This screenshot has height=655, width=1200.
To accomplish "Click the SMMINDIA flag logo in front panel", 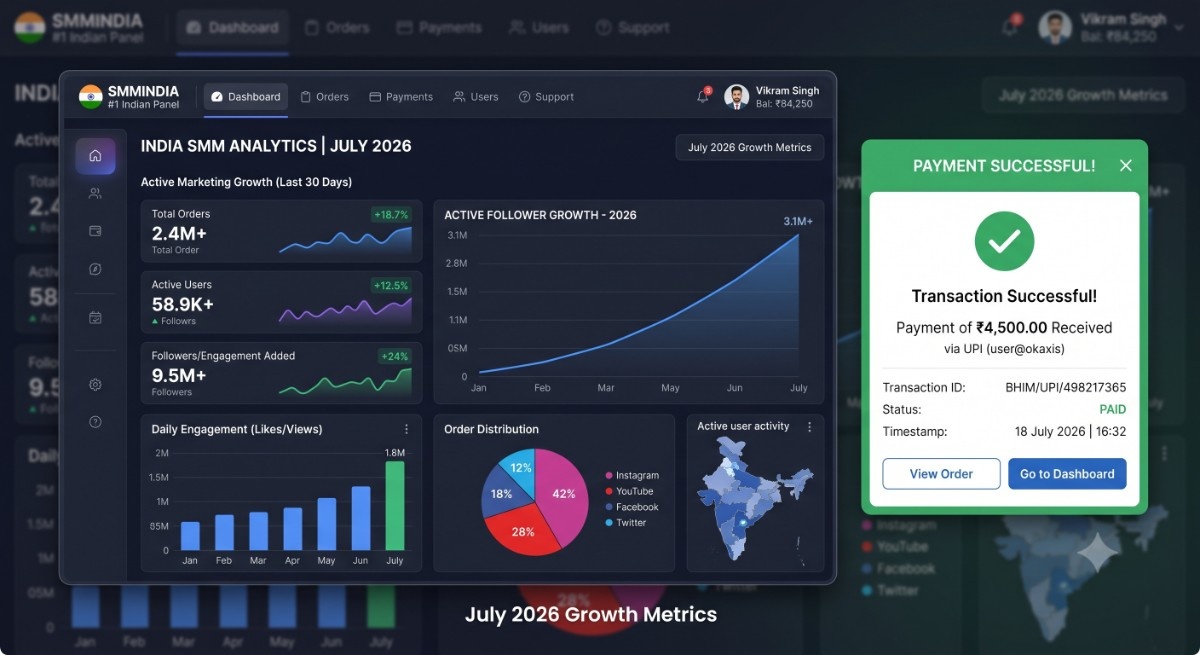I will coord(91,97).
